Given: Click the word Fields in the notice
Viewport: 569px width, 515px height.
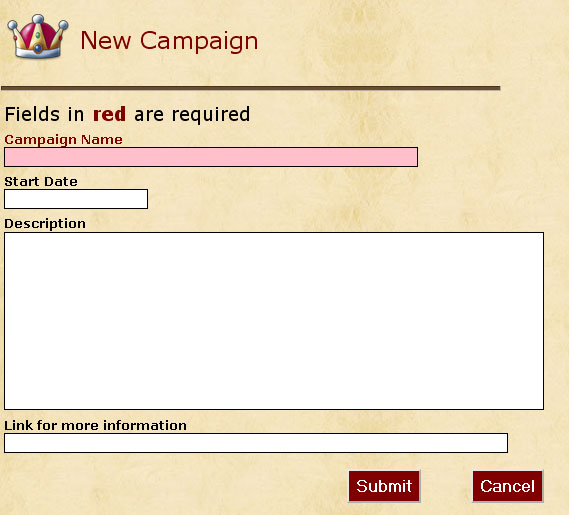Looking at the screenshot, I should pyautogui.click(x=32, y=114).
